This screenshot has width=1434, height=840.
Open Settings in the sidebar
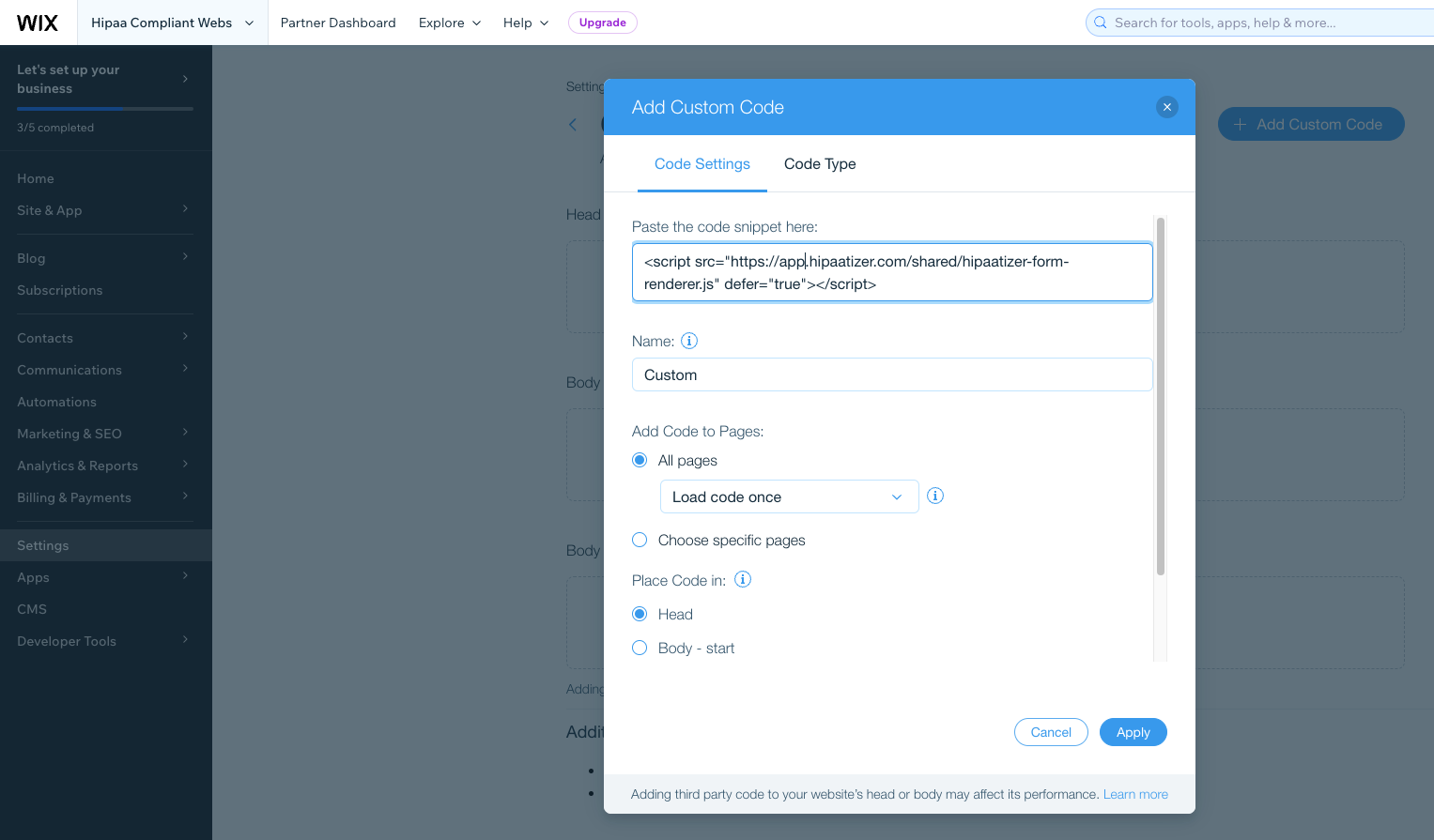tap(43, 545)
